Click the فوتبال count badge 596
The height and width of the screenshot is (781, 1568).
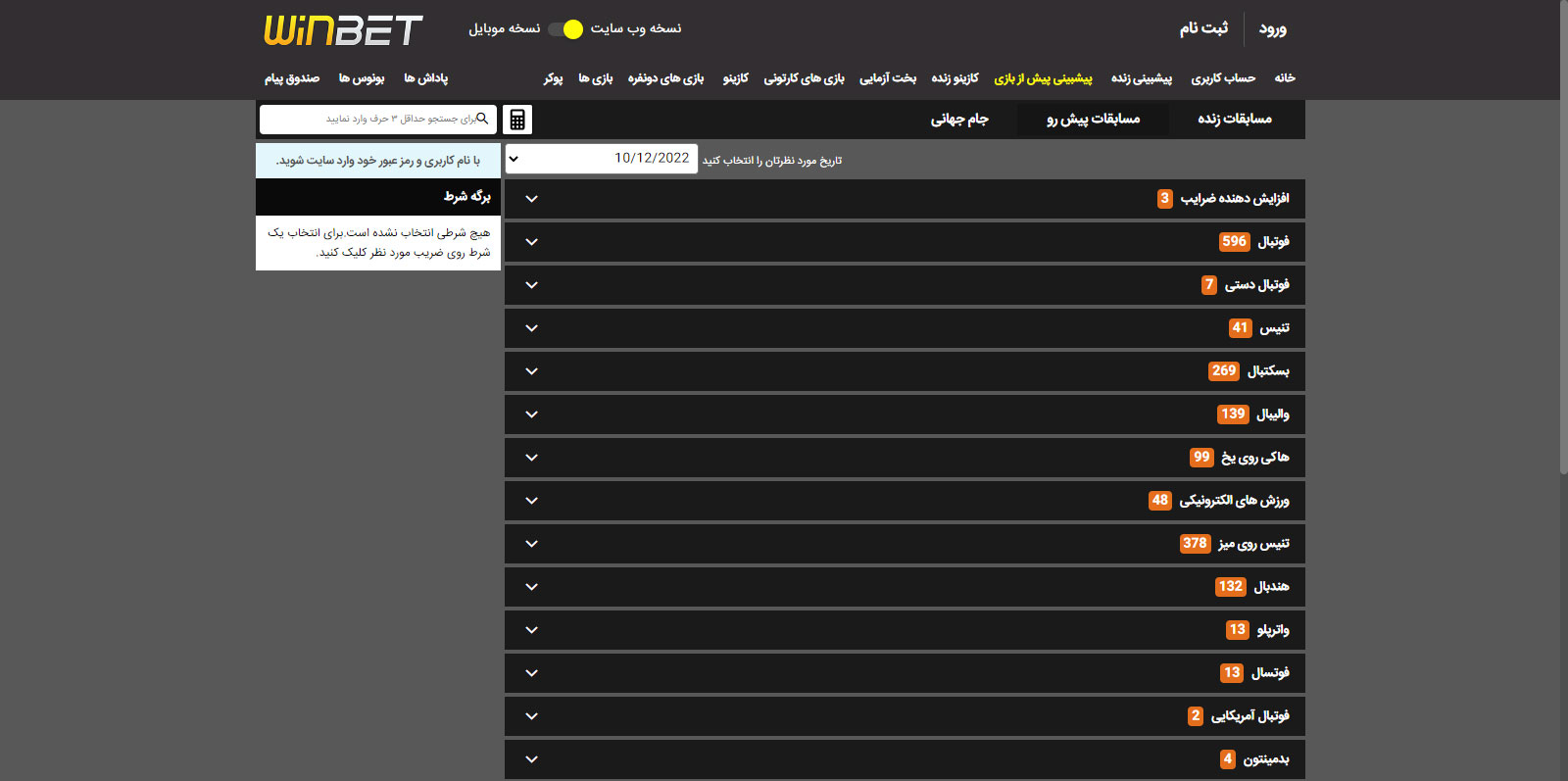1234,242
